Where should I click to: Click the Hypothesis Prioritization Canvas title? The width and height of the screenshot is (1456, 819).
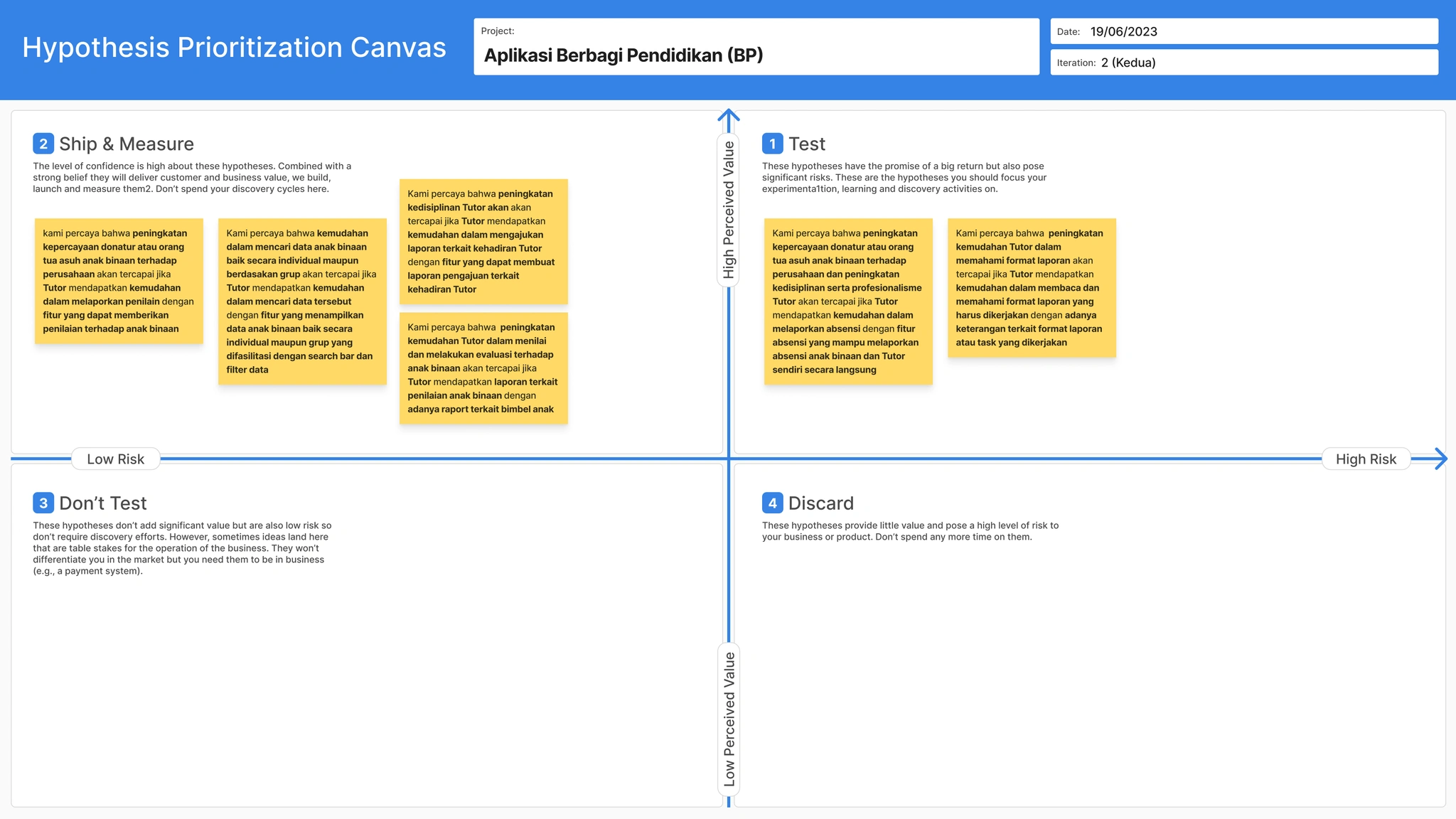pos(234,48)
